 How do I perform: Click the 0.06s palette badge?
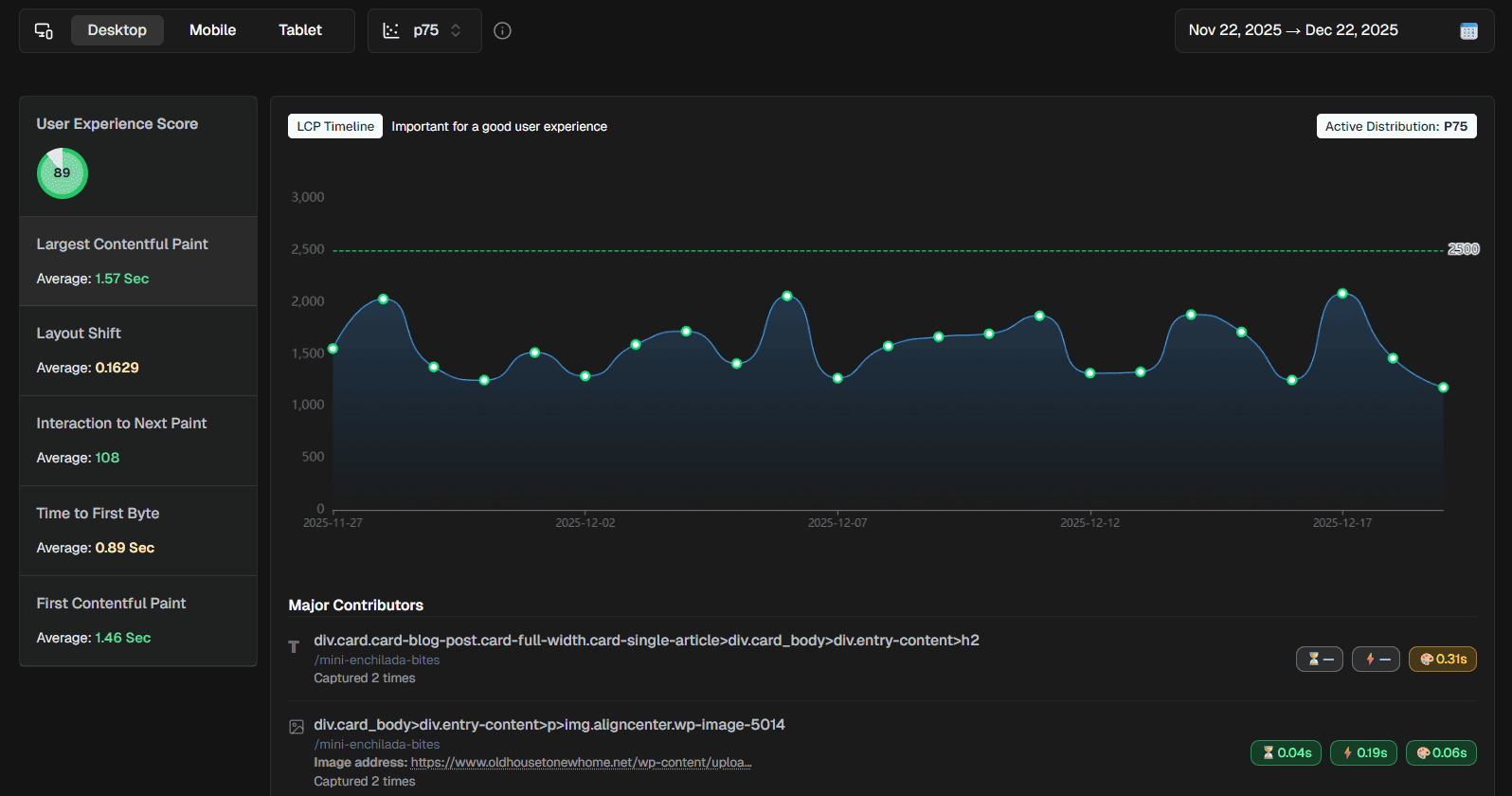1441,752
